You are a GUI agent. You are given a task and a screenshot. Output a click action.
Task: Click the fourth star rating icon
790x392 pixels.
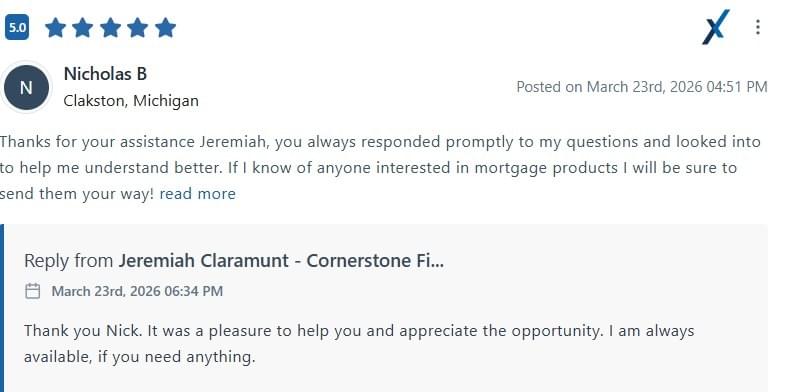coord(138,28)
